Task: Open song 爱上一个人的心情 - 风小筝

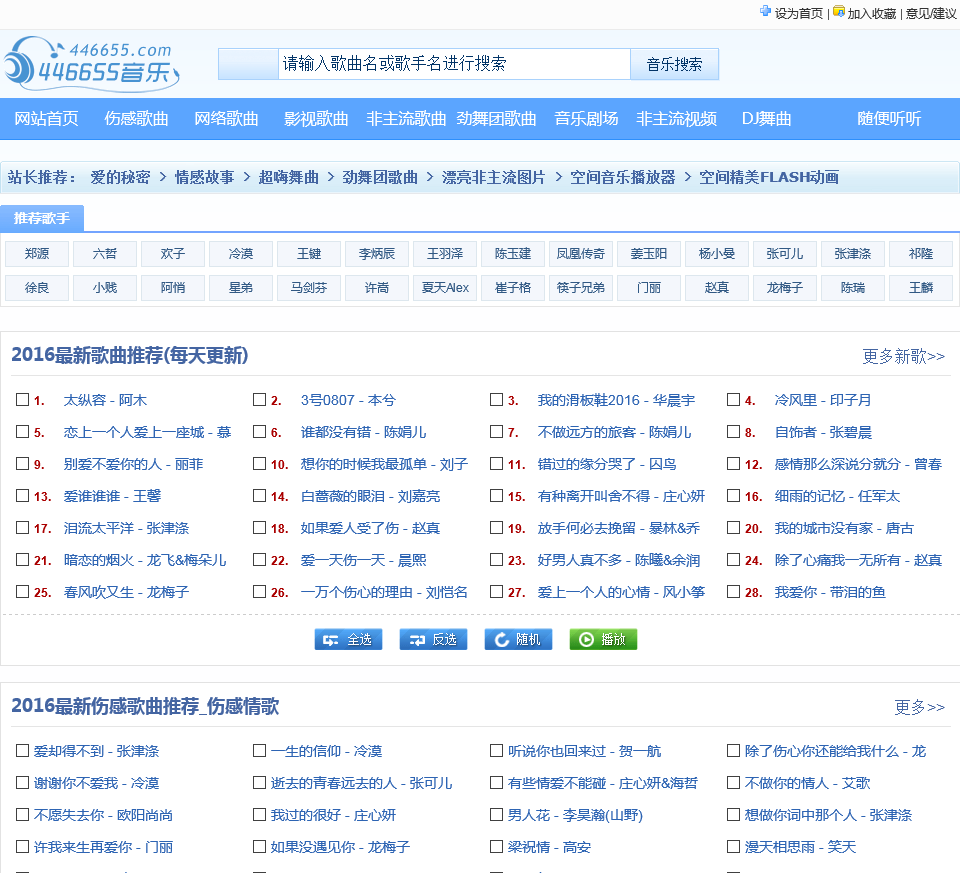Action: click(621, 592)
